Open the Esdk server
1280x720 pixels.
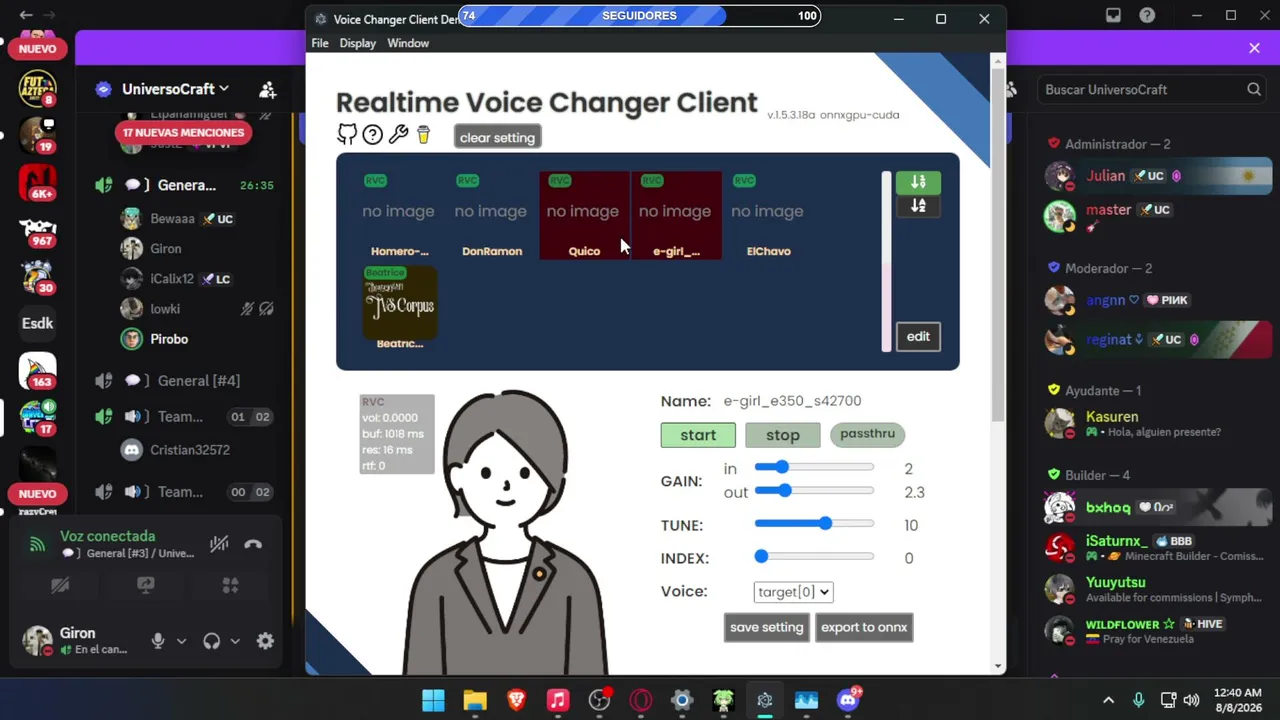click(37, 324)
